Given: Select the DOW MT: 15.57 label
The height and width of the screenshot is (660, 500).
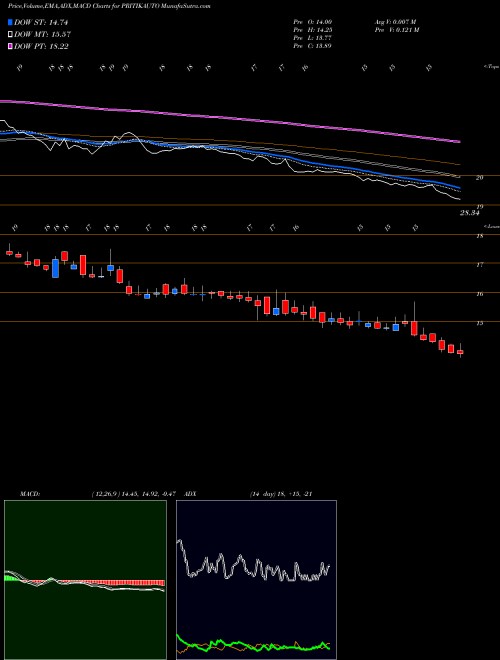Looking at the screenshot, I should click(42, 35).
